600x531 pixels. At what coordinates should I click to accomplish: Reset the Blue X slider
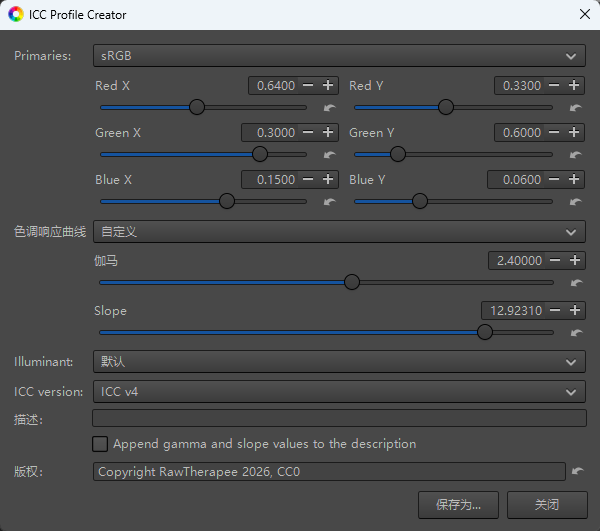(x=329, y=202)
